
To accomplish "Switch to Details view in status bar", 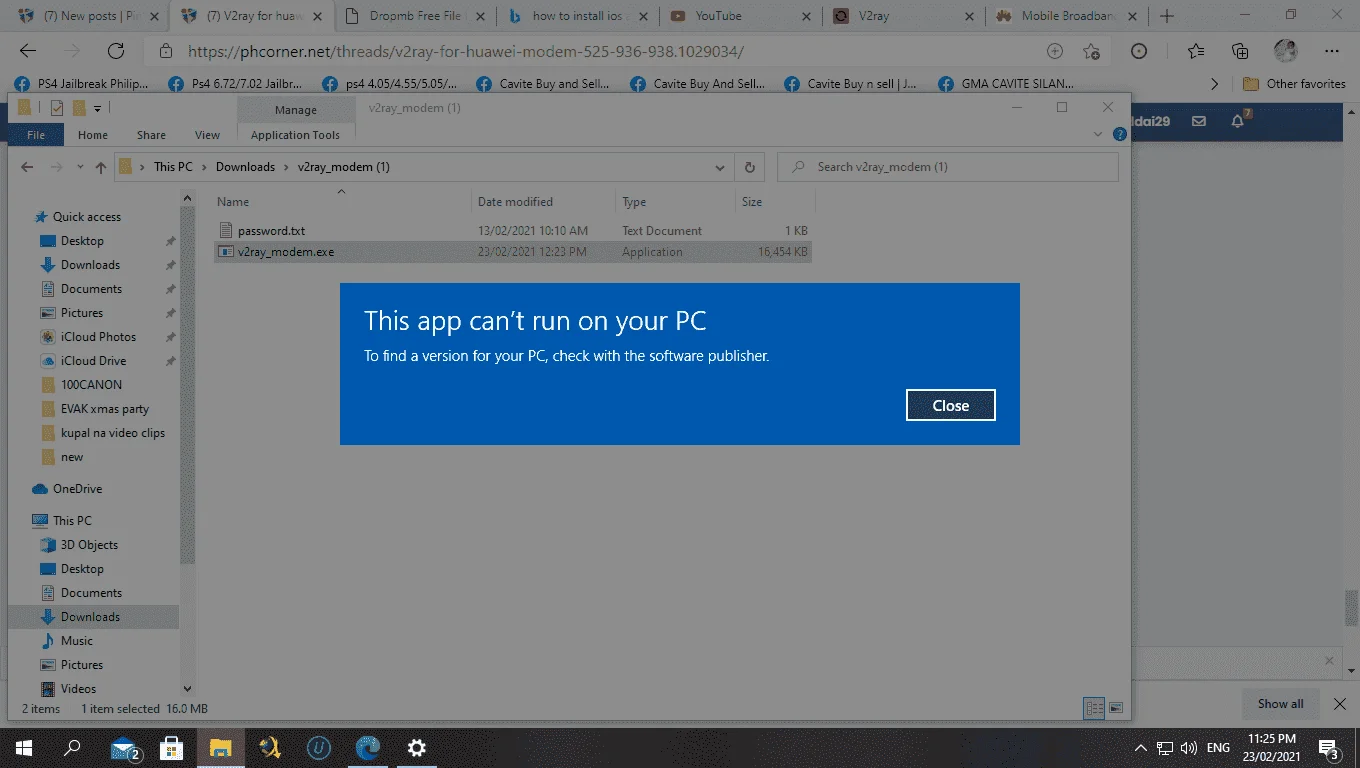I will coord(1095,708).
